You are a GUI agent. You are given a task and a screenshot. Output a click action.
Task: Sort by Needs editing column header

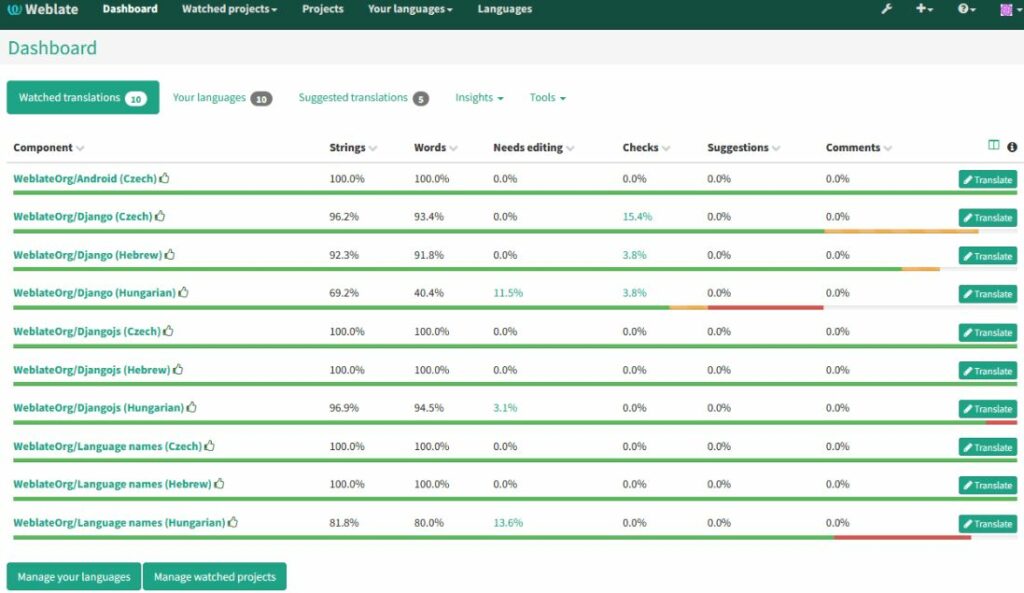click(x=534, y=148)
